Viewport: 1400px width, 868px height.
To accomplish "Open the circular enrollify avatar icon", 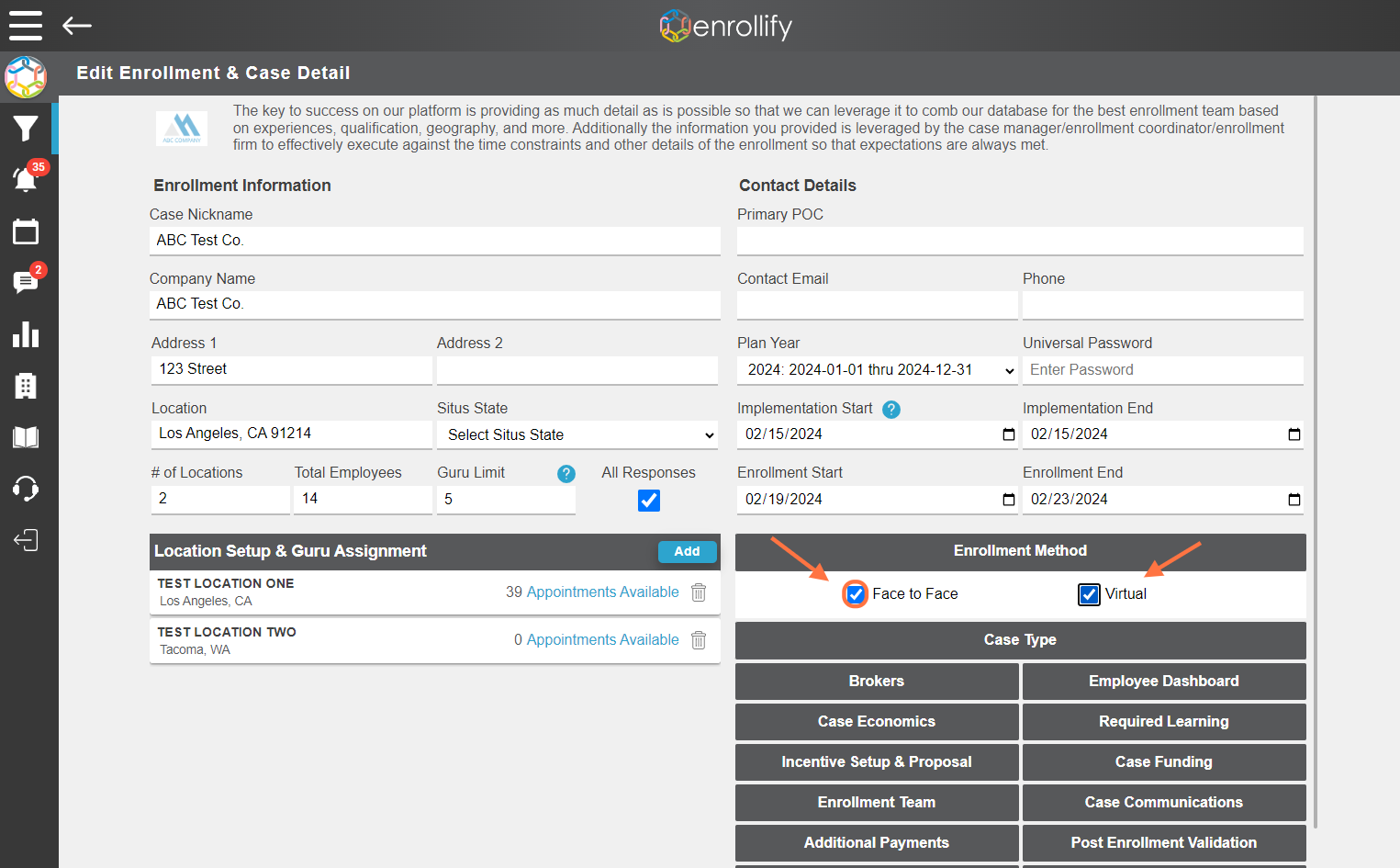I will 26,77.
